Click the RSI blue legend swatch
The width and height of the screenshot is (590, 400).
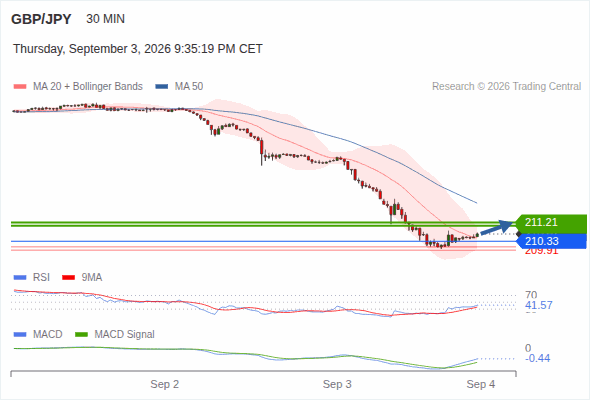(x=20, y=278)
